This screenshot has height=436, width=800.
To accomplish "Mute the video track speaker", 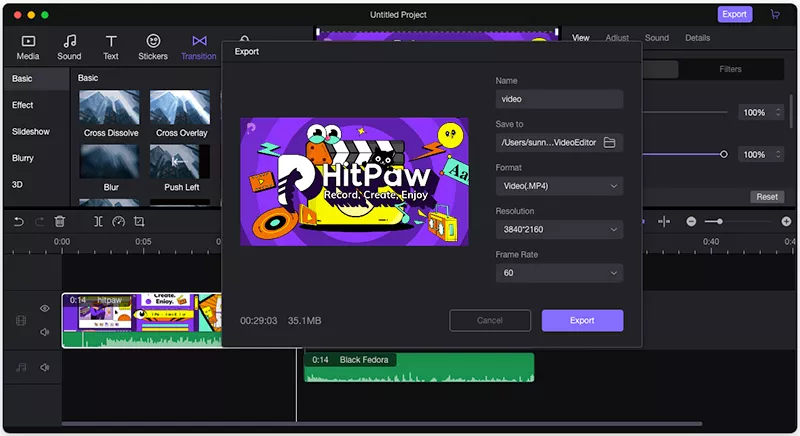I will tap(45, 332).
